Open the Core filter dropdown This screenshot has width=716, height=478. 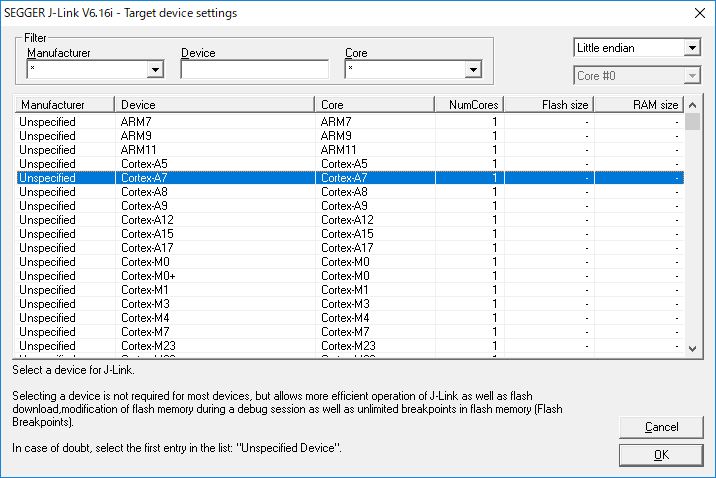[473, 70]
